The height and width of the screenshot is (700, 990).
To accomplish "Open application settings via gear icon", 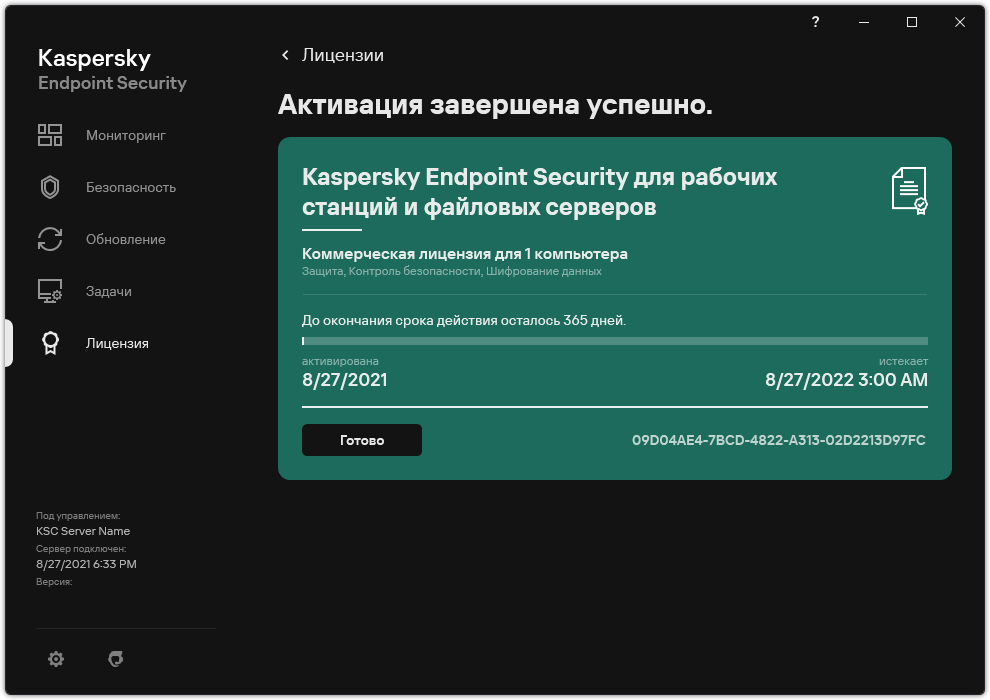I will point(56,659).
